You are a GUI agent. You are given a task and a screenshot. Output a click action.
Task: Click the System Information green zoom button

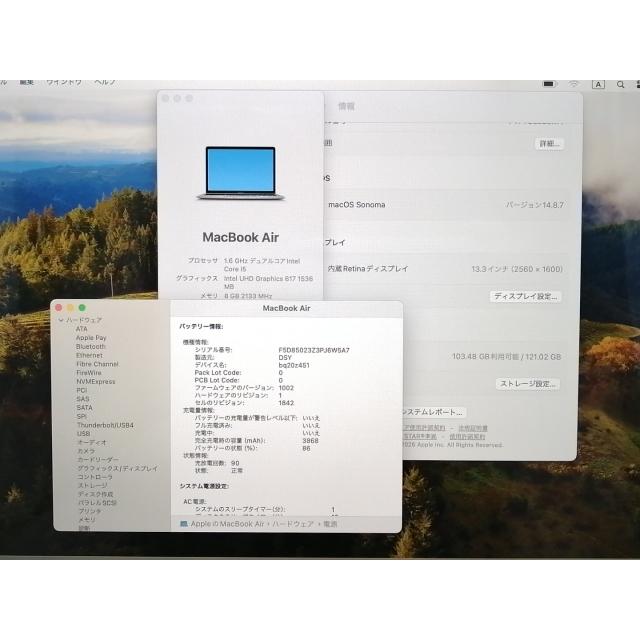82,307
